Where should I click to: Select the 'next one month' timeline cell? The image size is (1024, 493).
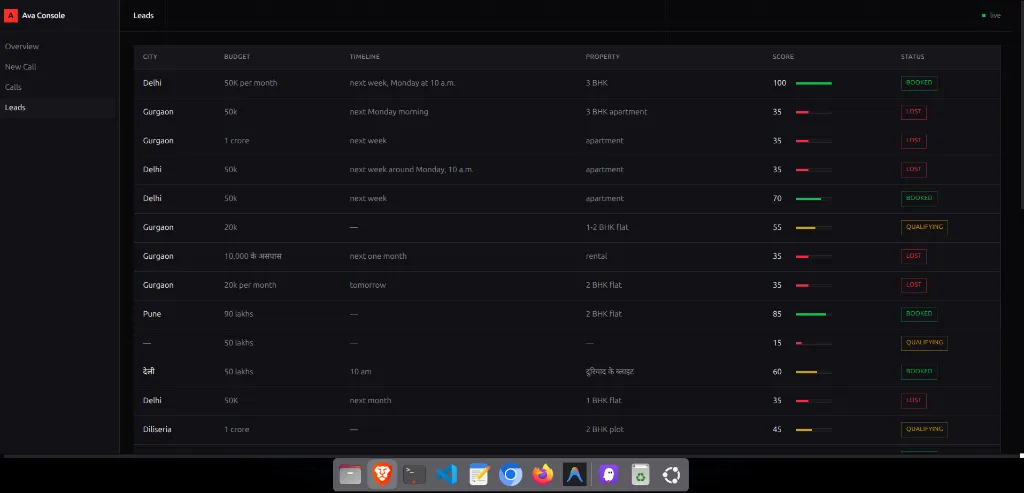click(378, 256)
